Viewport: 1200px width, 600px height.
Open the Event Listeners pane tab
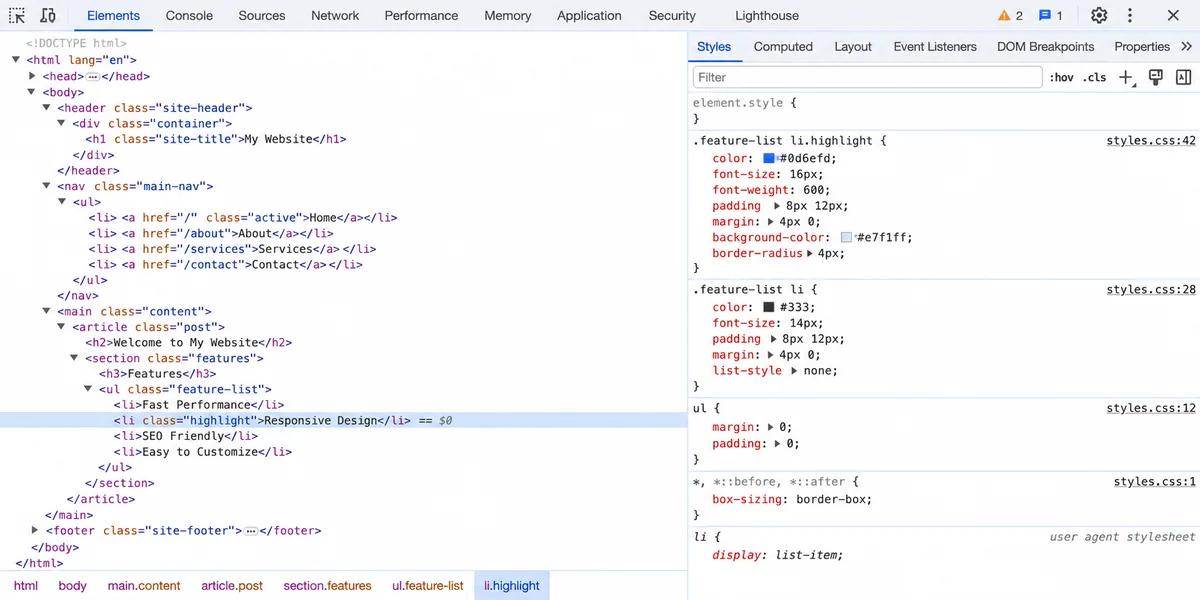935,46
